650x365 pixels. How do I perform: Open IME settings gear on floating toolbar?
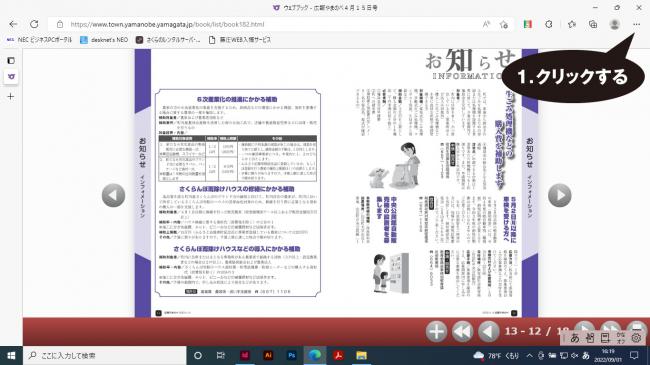(636, 338)
